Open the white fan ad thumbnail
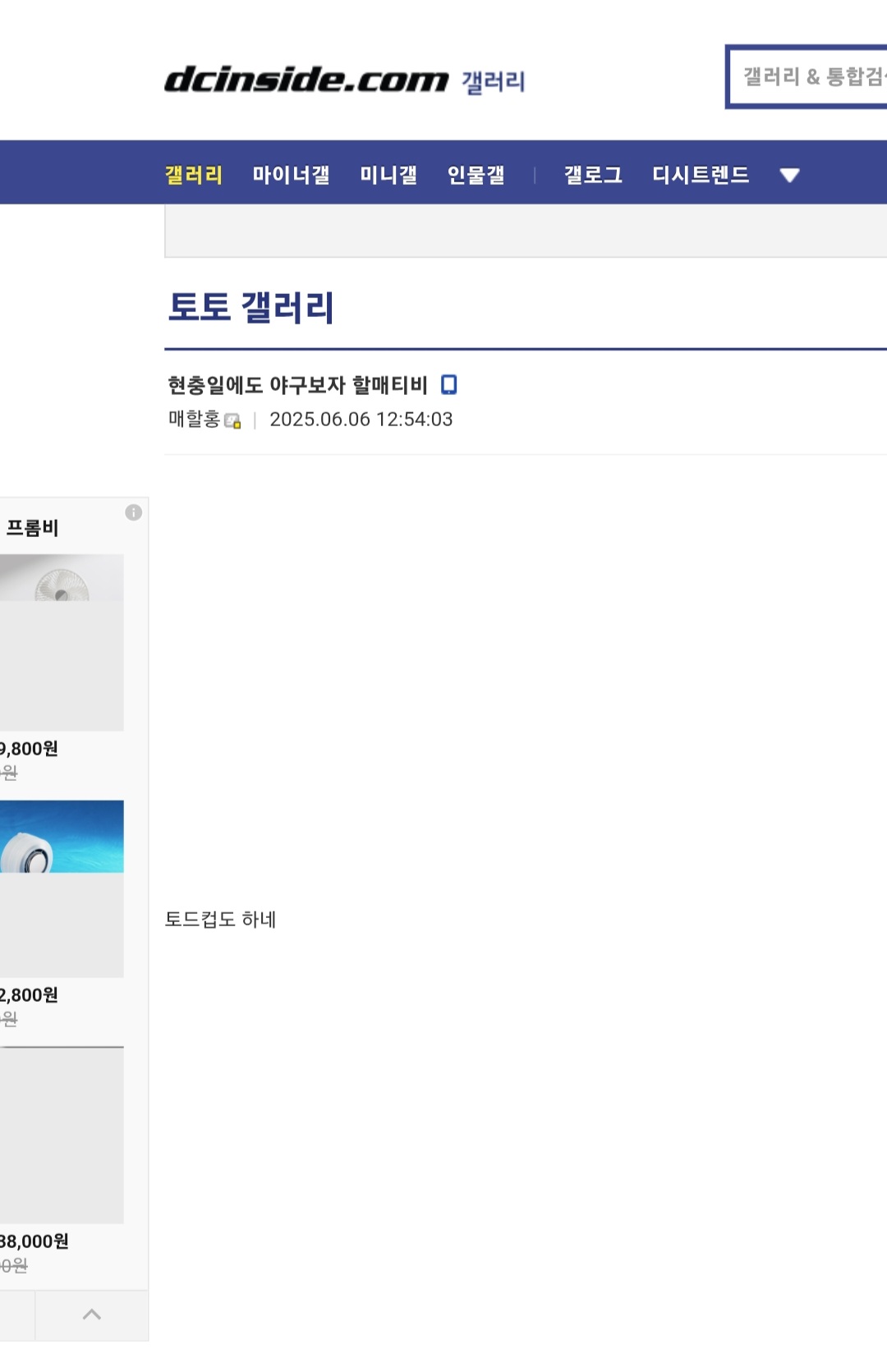Image resolution: width=887 pixels, height=1372 pixels. (62, 642)
